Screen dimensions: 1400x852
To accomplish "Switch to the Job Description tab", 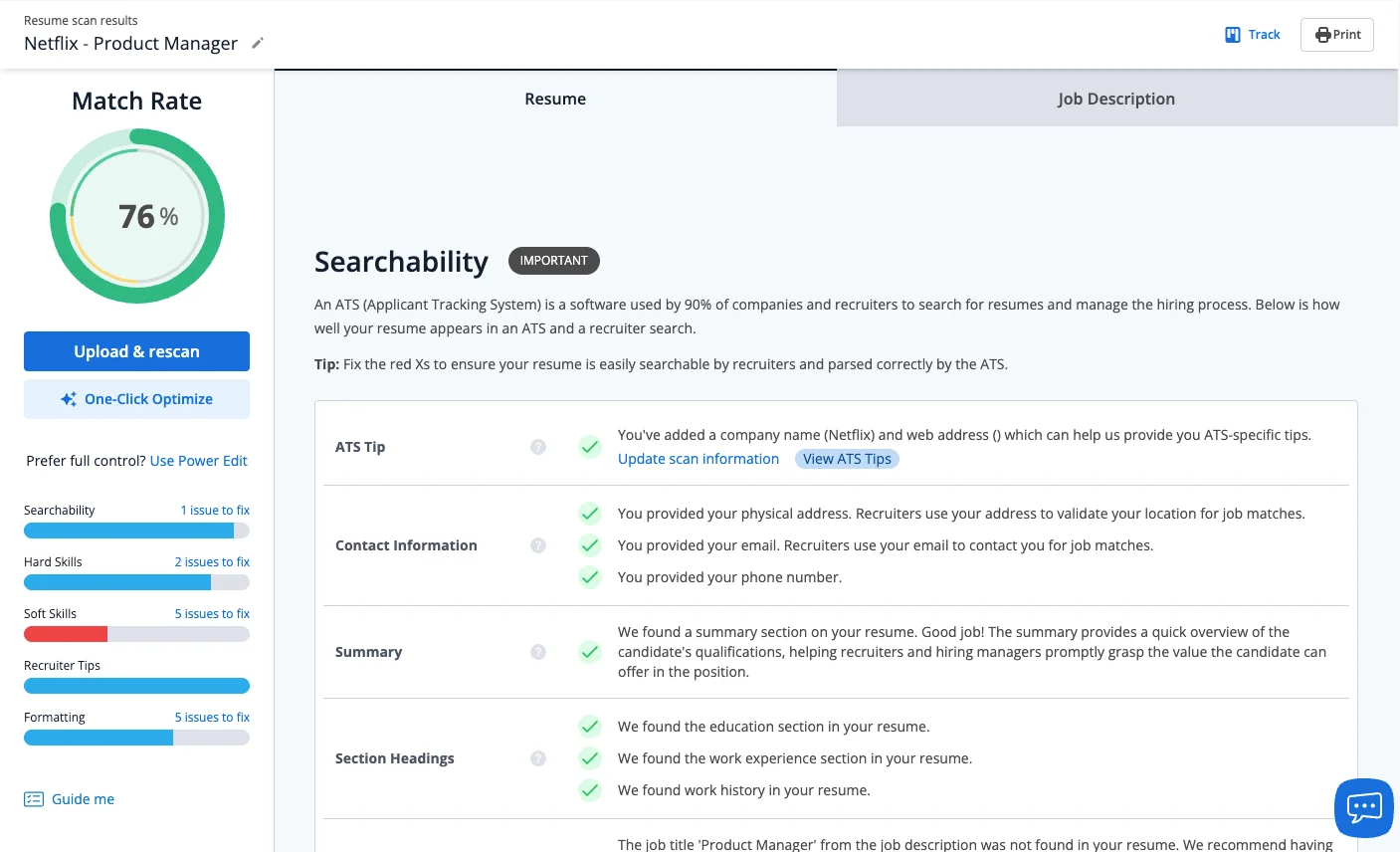I will point(1116,99).
